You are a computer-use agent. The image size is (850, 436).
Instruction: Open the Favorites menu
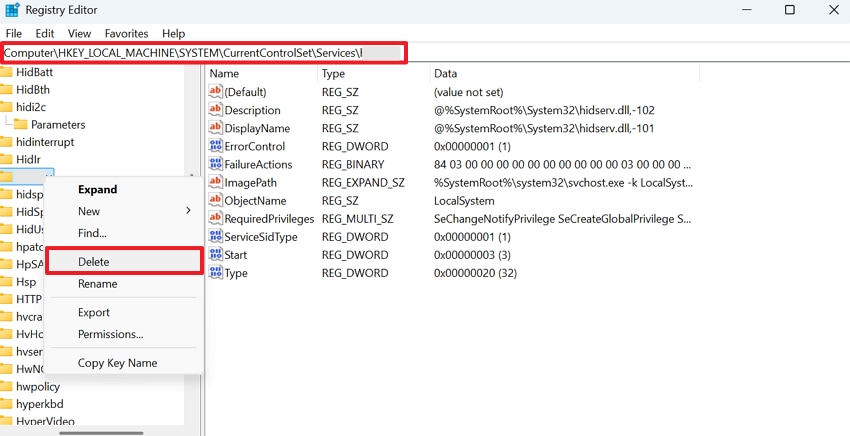pos(126,34)
